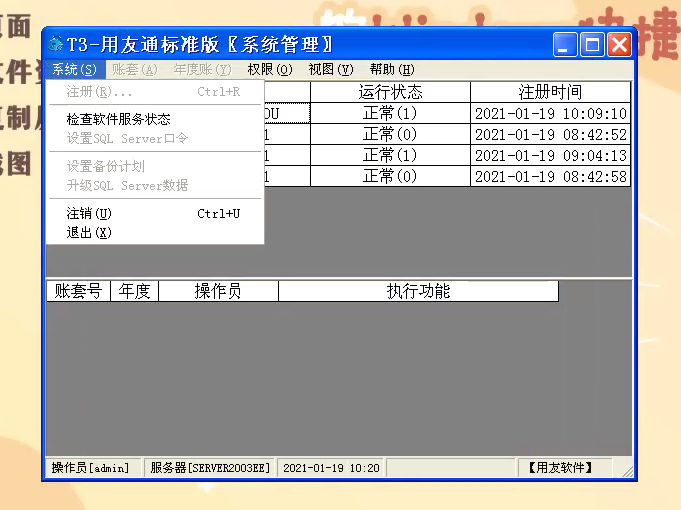The height and width of the screenshot is (510, 681).
Task: Open the 权限(O) menu
Action: pos(270,70)
